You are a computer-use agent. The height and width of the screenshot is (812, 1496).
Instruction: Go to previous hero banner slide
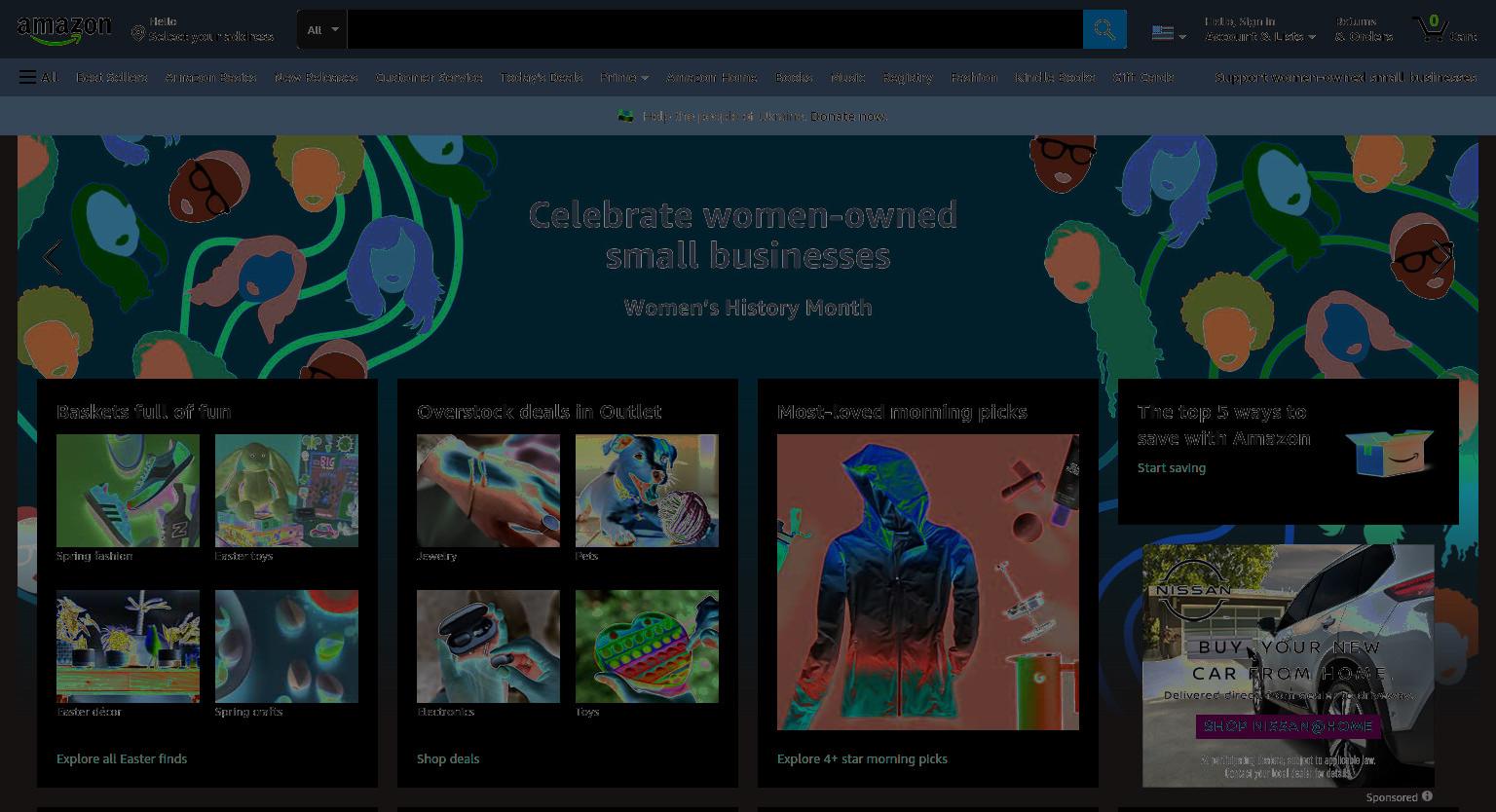(52, 257)
